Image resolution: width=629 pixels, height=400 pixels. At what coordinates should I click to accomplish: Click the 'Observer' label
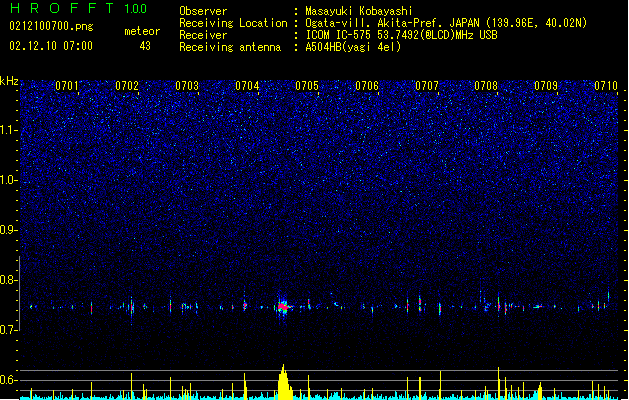pos(203,11)
